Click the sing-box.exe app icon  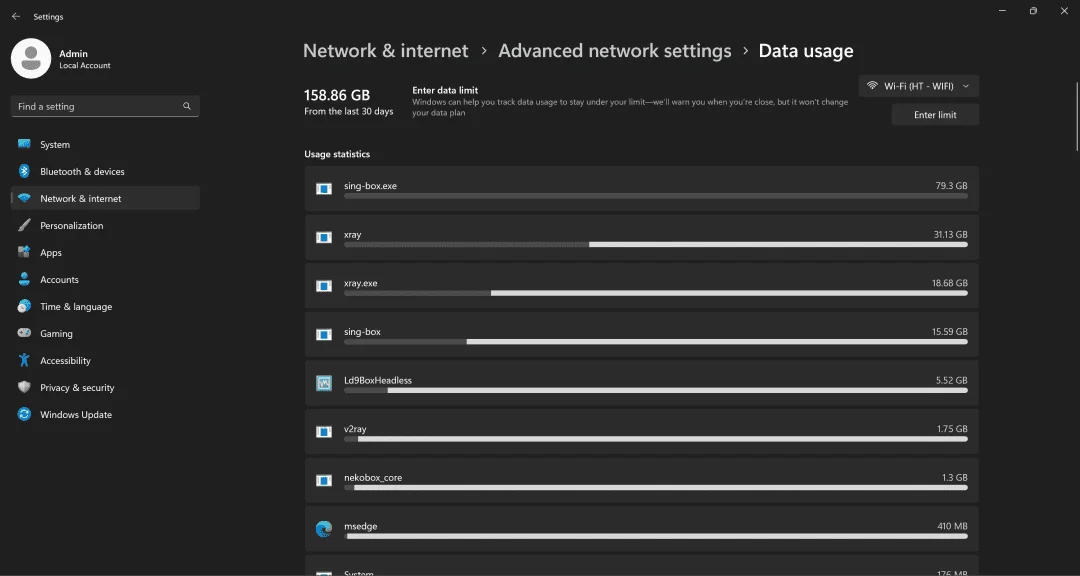pos(324,189)
